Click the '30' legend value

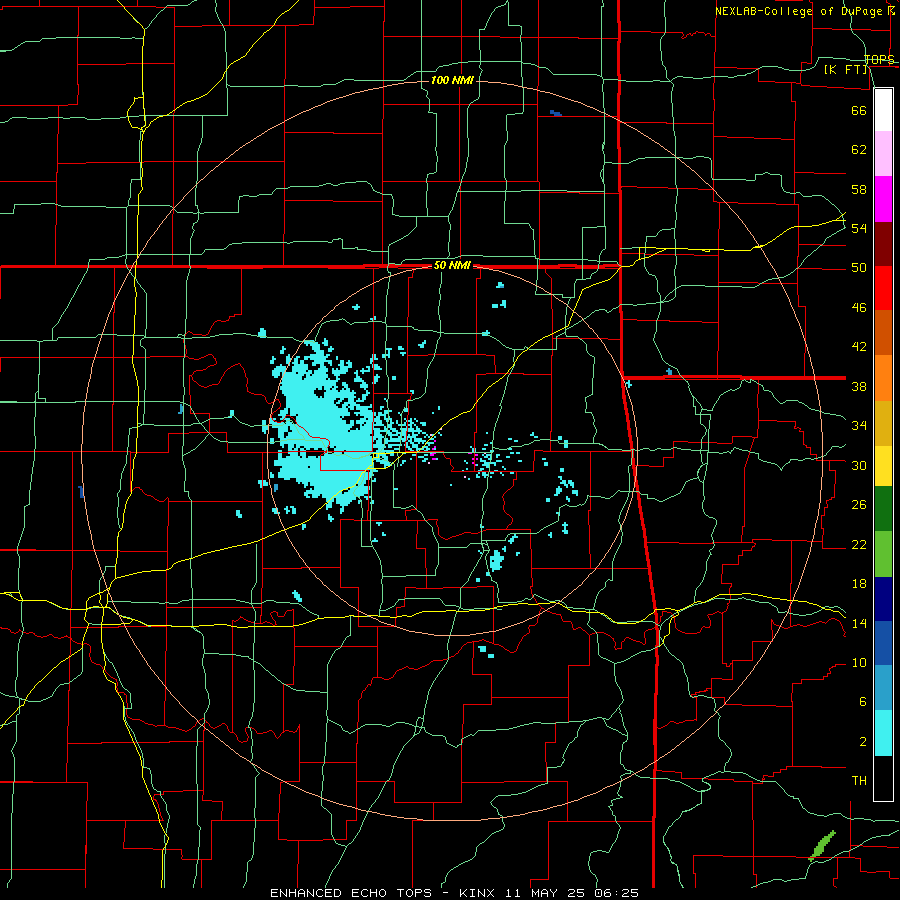[859, 465]
